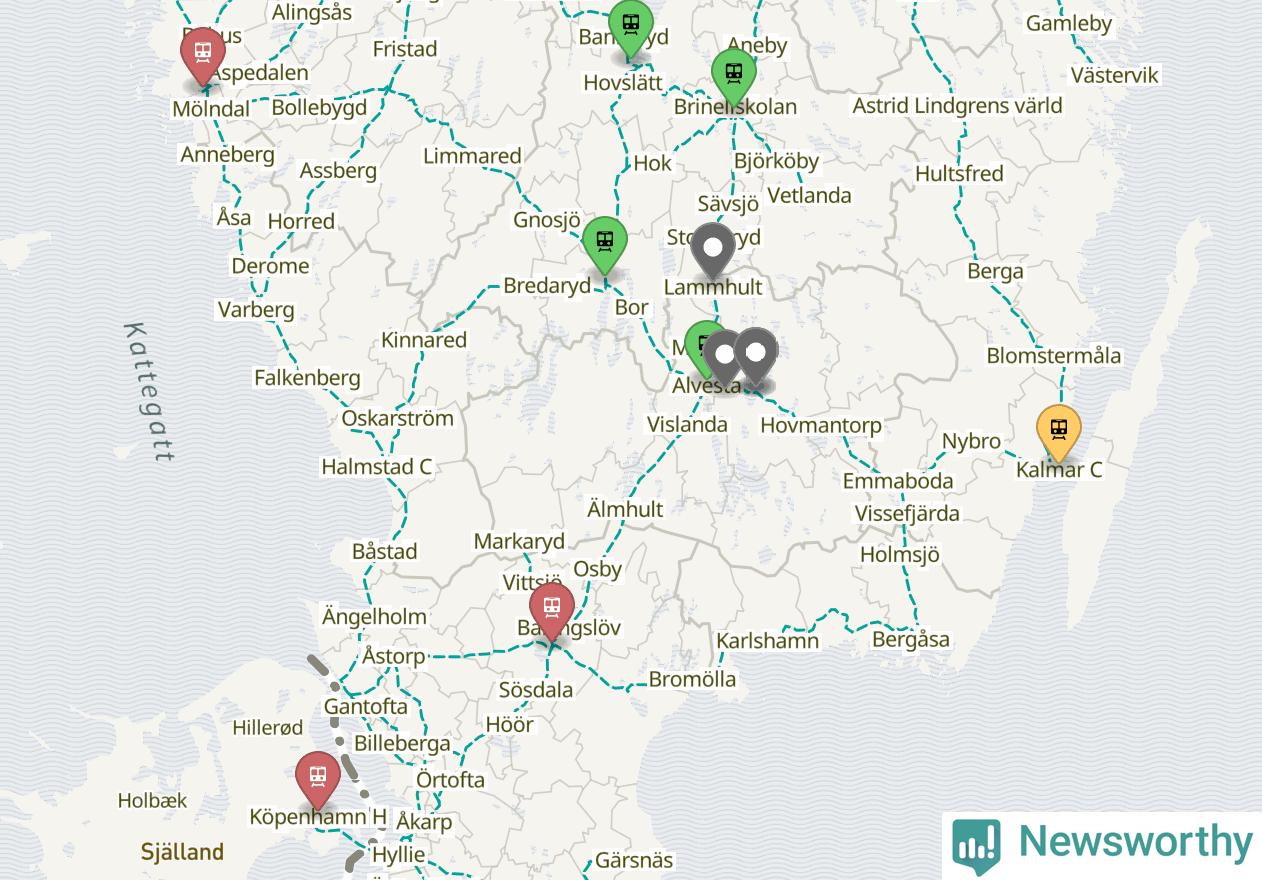Select the red train marker at Köpenhamn H
The height and width of the screenshot is (880, 1262).
(x=318, y=778)
